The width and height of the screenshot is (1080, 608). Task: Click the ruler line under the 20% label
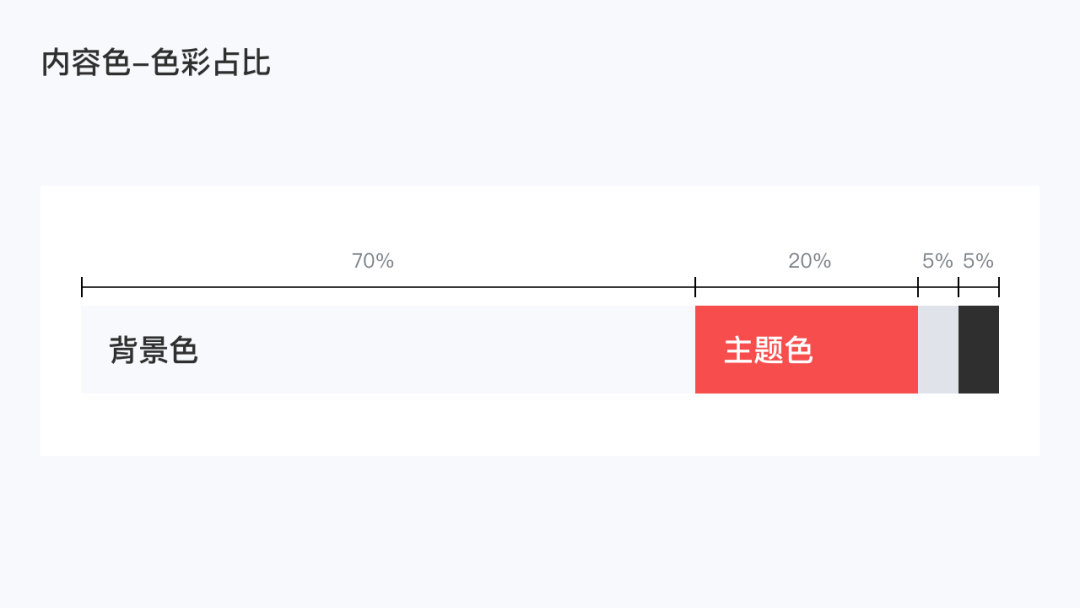(807, 287)
